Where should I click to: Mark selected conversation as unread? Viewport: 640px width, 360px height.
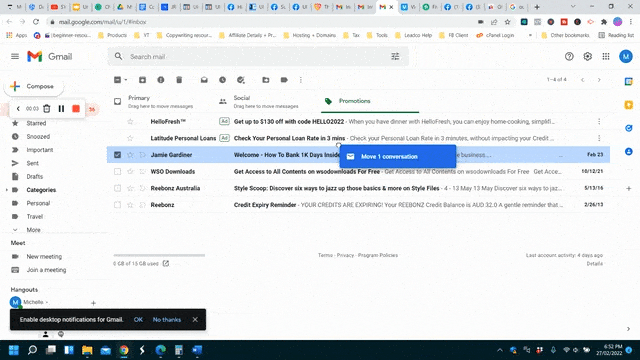point(204,80)
